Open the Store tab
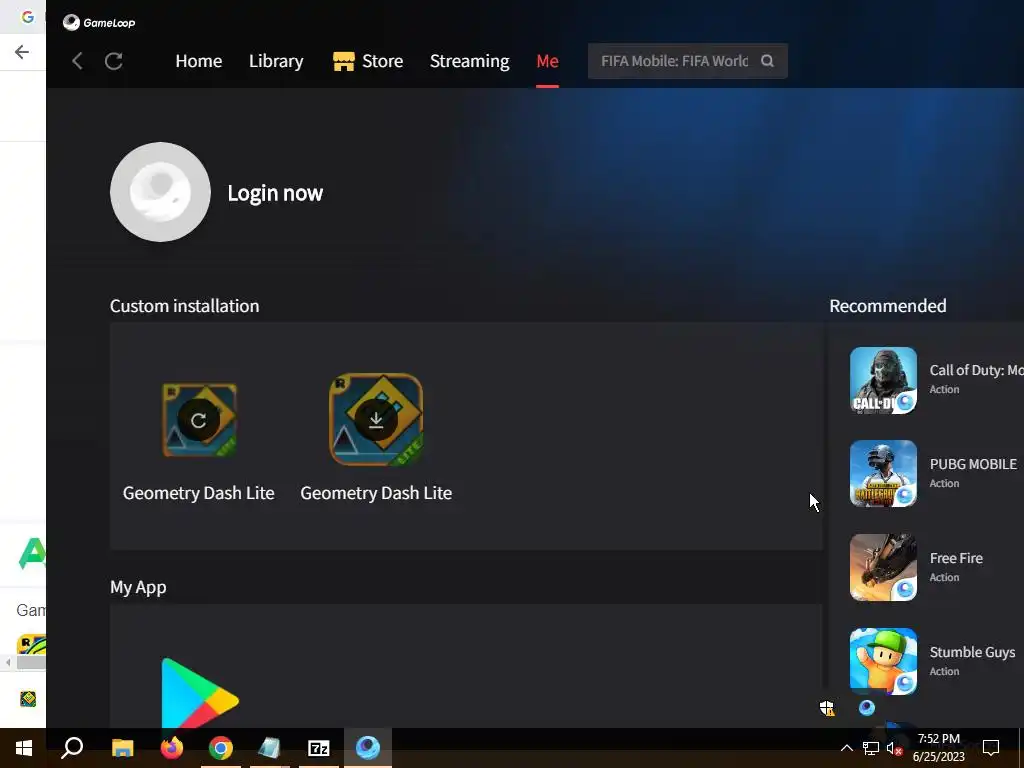The height and width of the screenshot is (768, 1024). click(x=368, y=61)
